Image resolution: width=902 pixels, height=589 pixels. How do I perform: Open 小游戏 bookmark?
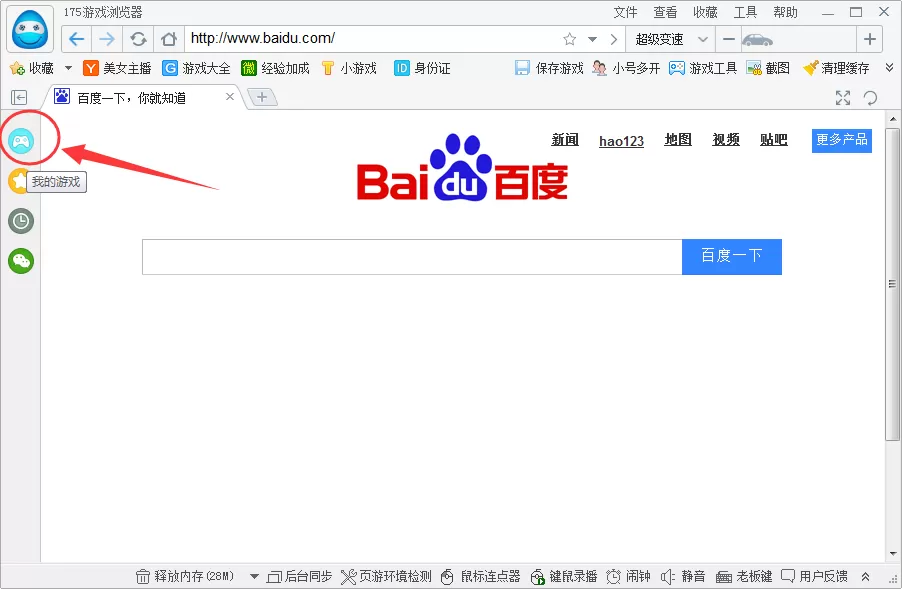[349, 68]
